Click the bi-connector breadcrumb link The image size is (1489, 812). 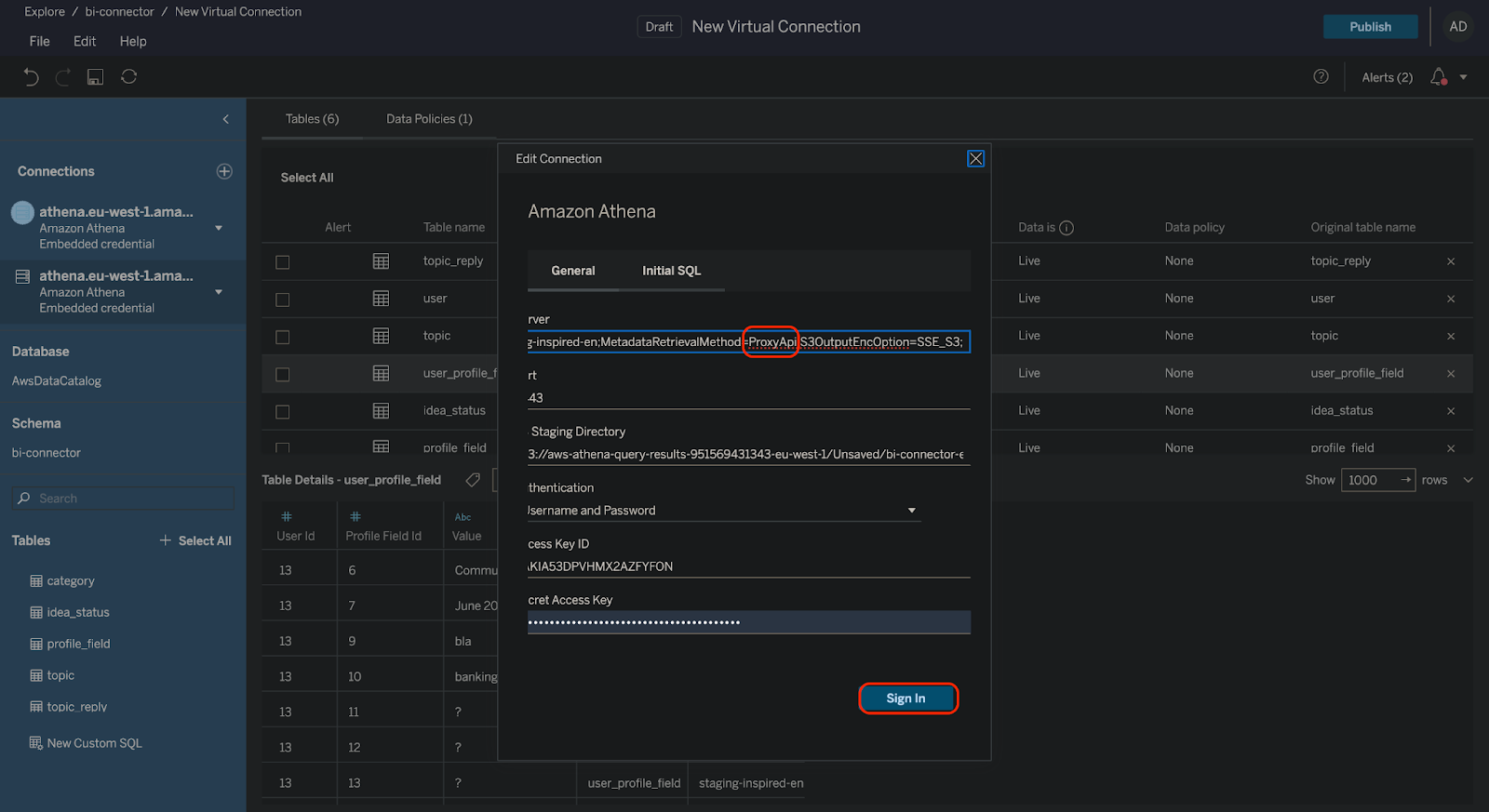point(119,12)
